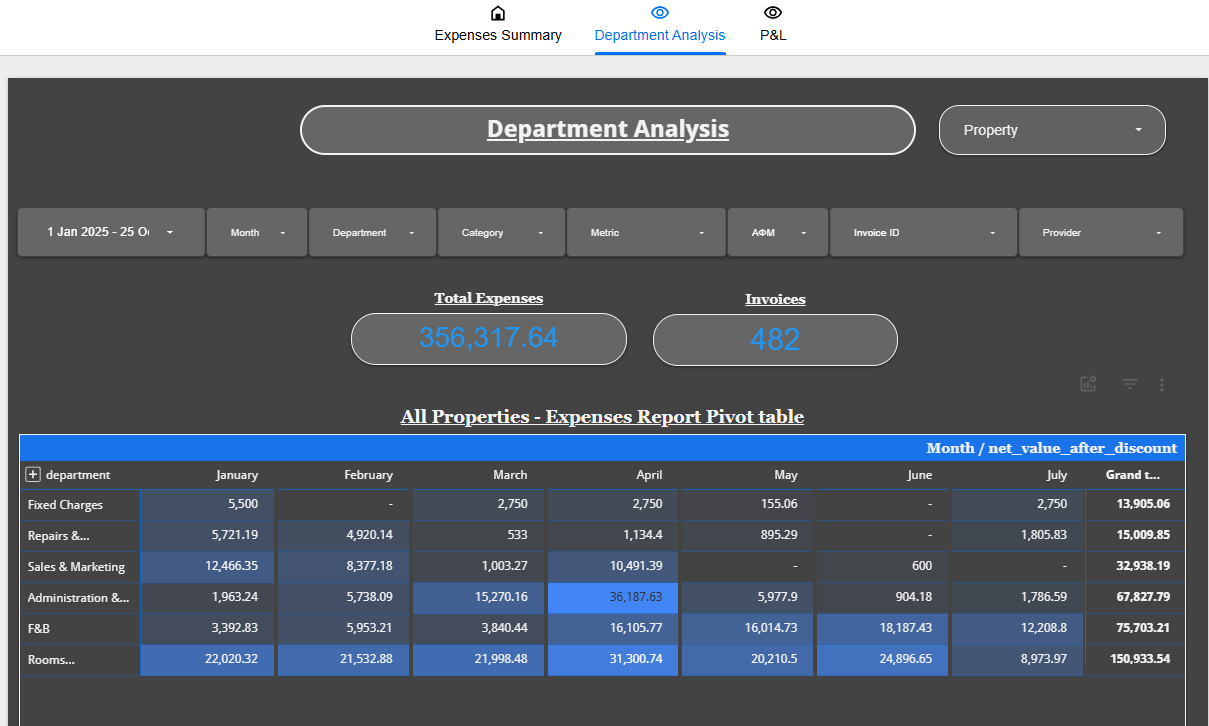Select the highlighted April Administration cell 36,187.63

coord(613,597)
